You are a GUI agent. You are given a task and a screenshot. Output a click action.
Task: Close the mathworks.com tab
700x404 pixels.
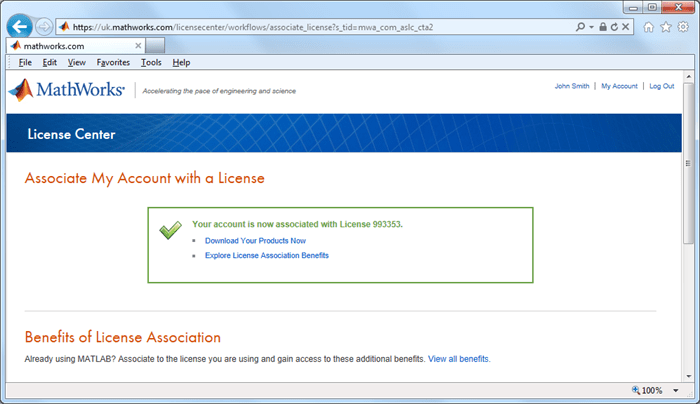[138, 46]
